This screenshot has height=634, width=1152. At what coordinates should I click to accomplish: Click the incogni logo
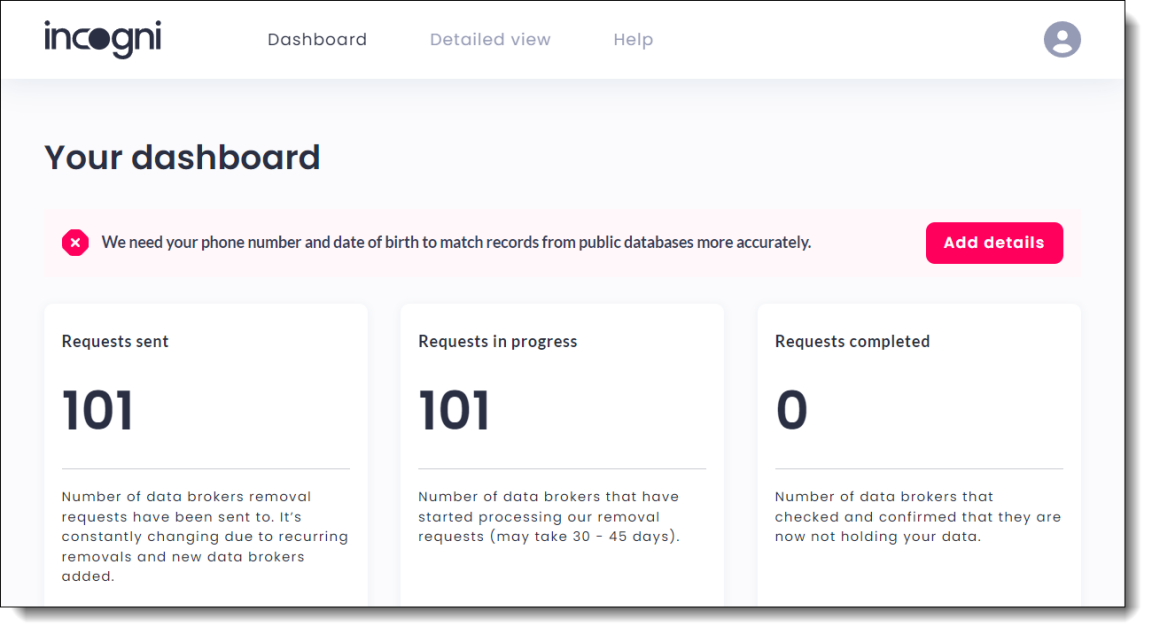pyautogui.click(x=103, y=39)
